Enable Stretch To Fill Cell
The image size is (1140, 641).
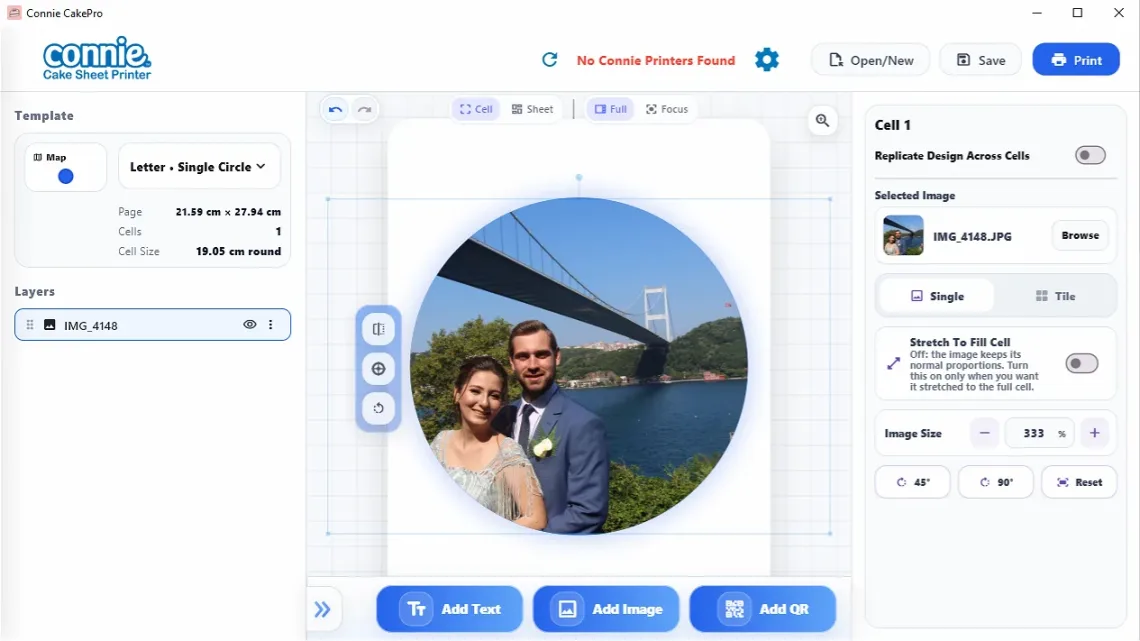tap(1081, 363)
